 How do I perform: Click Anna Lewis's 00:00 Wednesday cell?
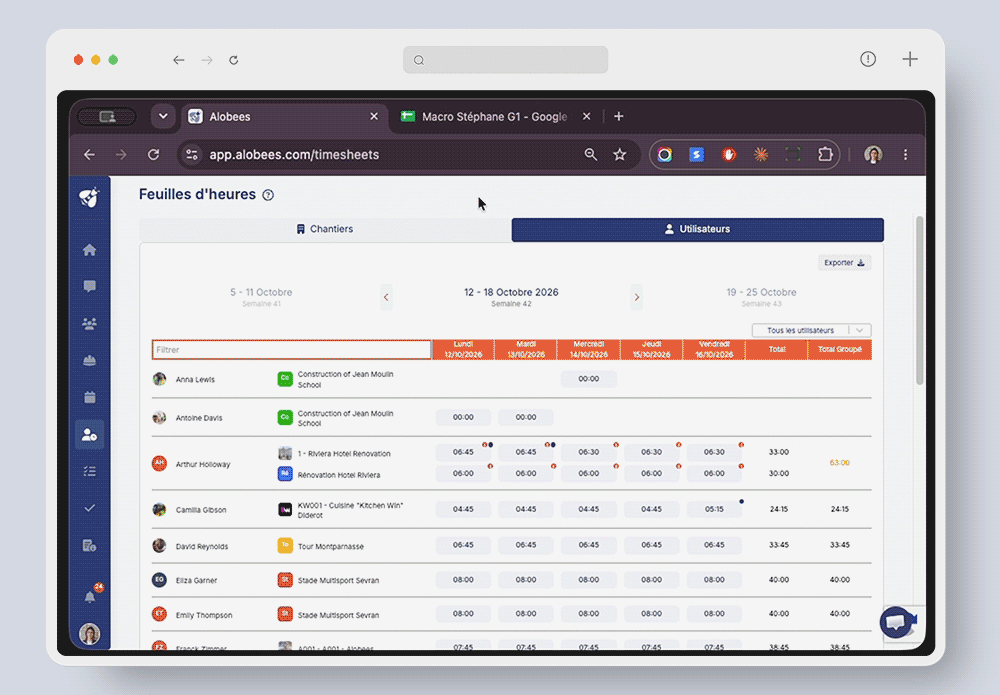[x=589, y=379]
